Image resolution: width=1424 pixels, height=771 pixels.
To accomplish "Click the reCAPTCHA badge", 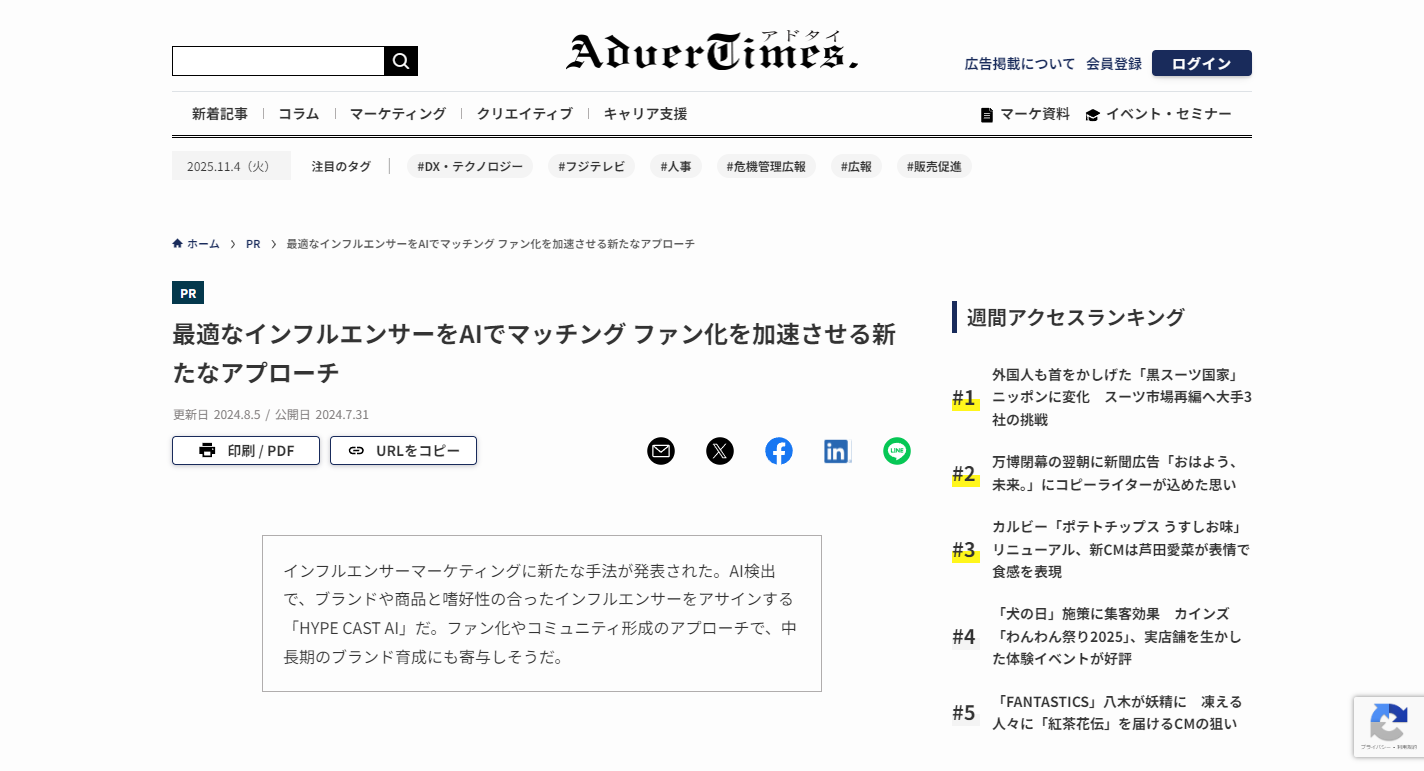I will tap(1388, 726).
